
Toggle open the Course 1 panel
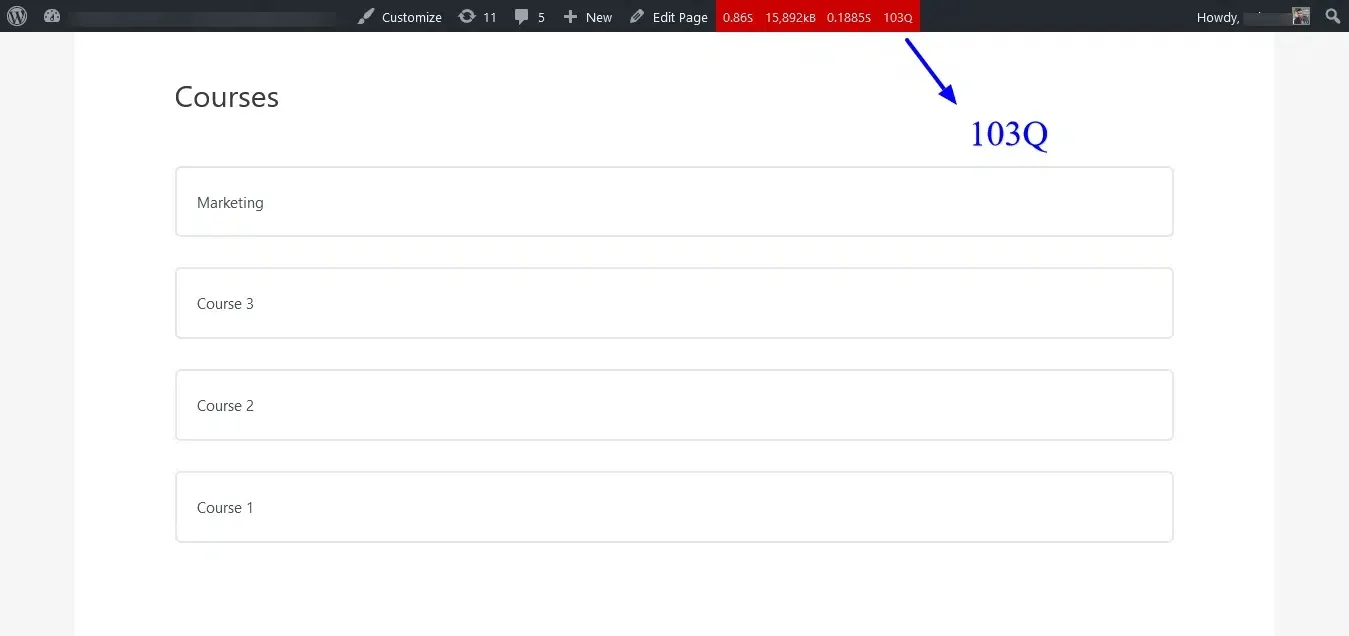[x=673, y=507]
